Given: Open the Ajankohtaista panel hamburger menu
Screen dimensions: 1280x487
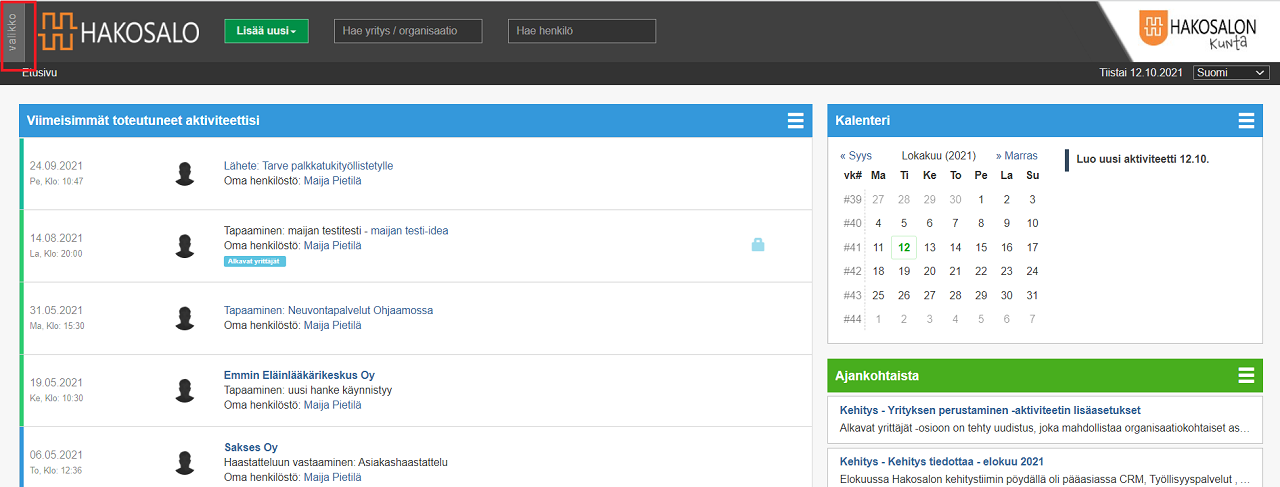Looking at the screenshot, I should click(1246, 376).
